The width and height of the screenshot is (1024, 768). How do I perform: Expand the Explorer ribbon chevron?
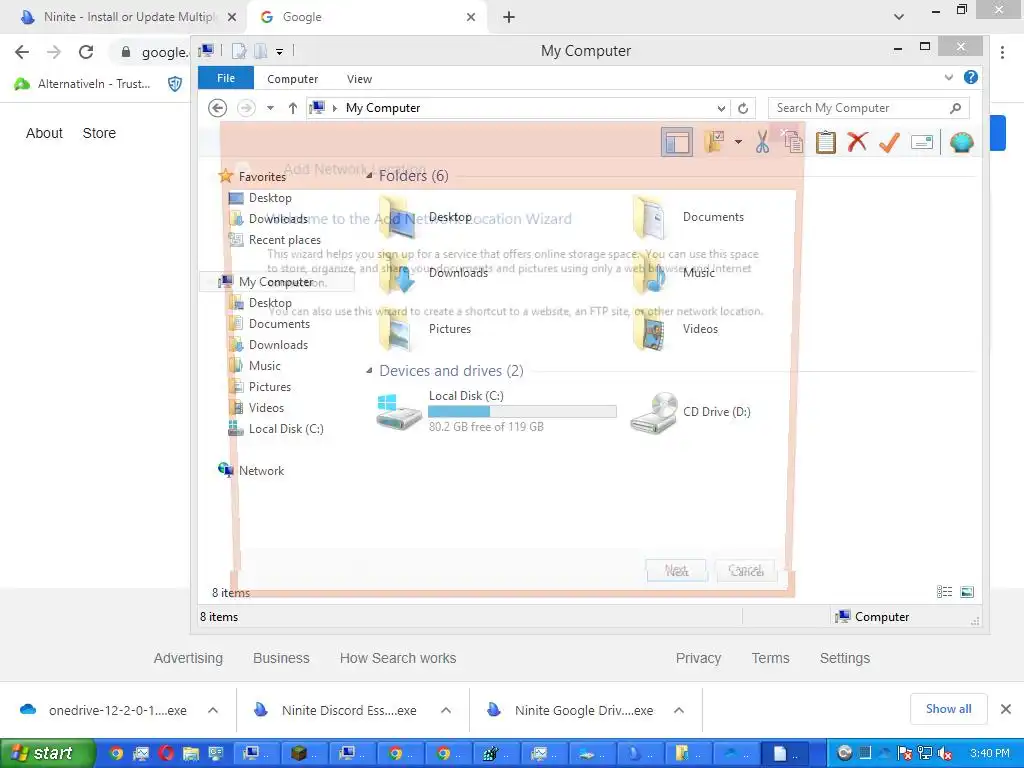tap(949, 77)
